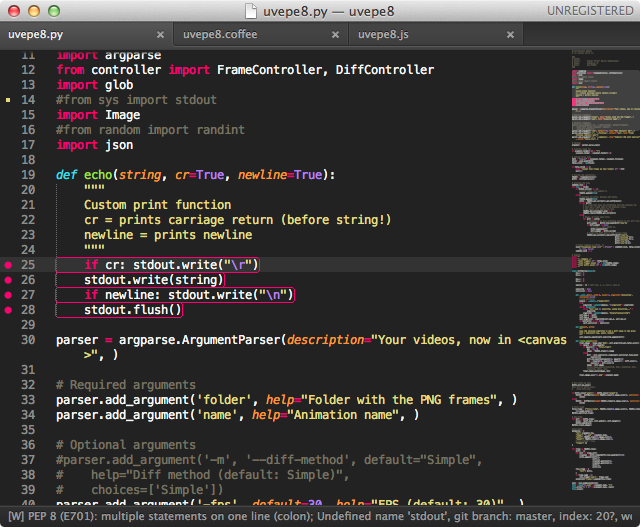Click the yellow gutter mark on line 14

coord(8,100)
